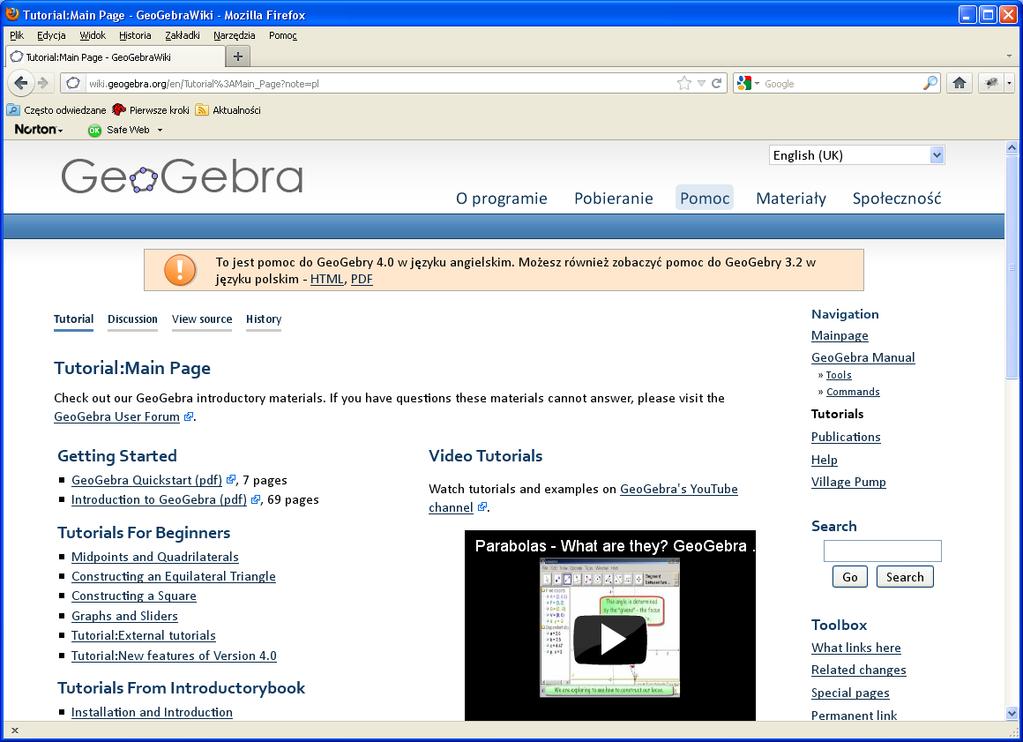
Task: Open the Zakładki menu
Action: pyautogui.click(x=182, y=35)
